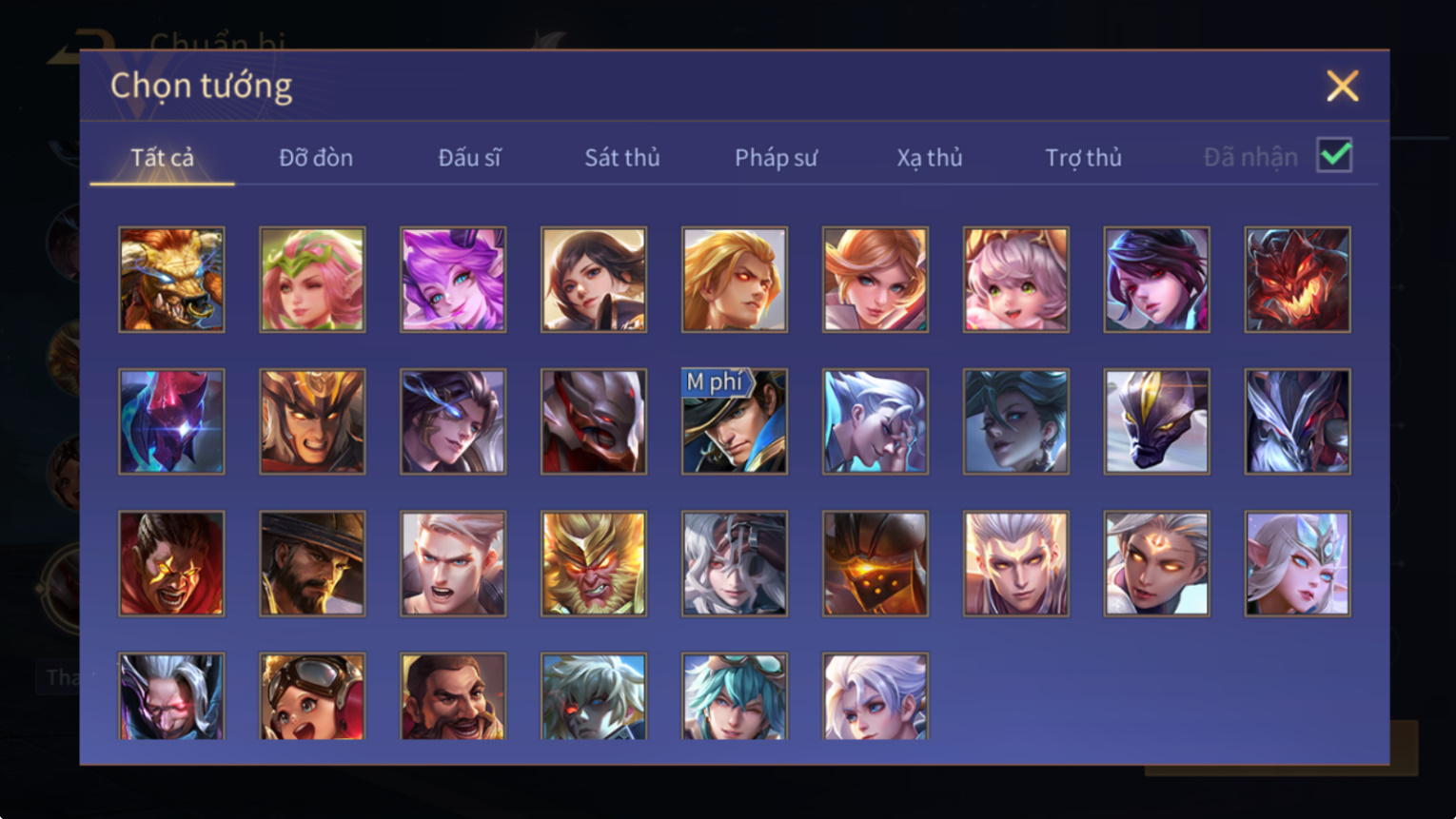Image resolution: width=1456 pixels, height=819 pixels.
Task: Choose the black panther masked hero portrait
Action: (x=1156, y=421)
